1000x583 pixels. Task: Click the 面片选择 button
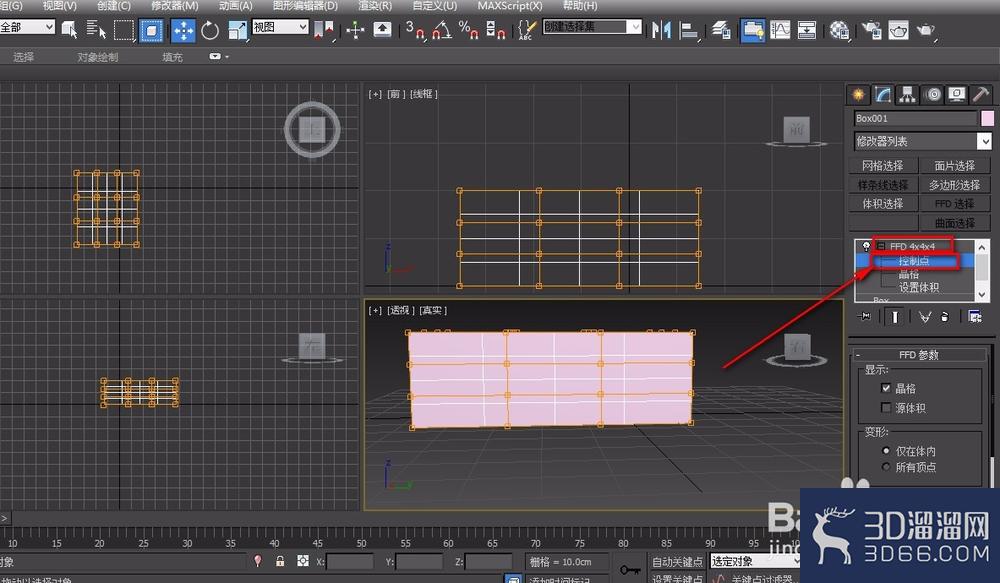(x=955, y=165)
